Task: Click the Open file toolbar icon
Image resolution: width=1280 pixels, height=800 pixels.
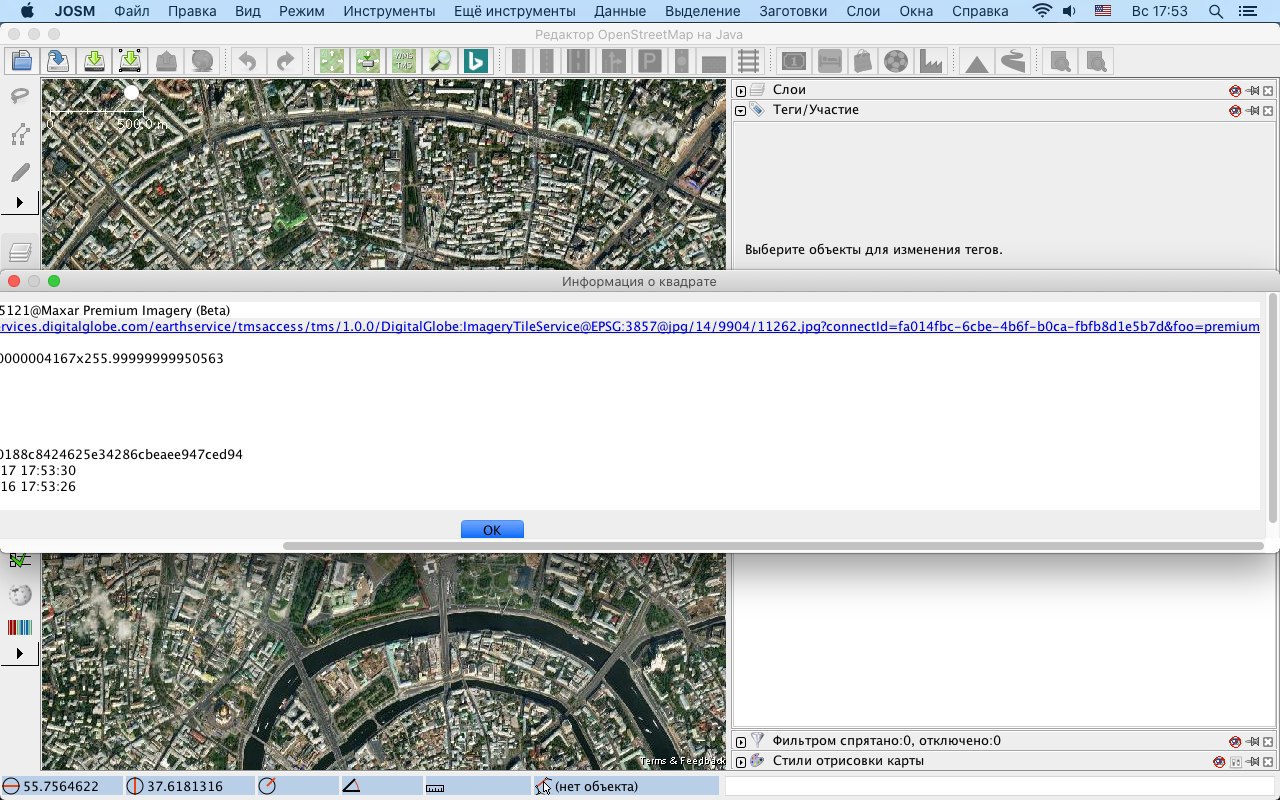Action: tap(21, 61)
